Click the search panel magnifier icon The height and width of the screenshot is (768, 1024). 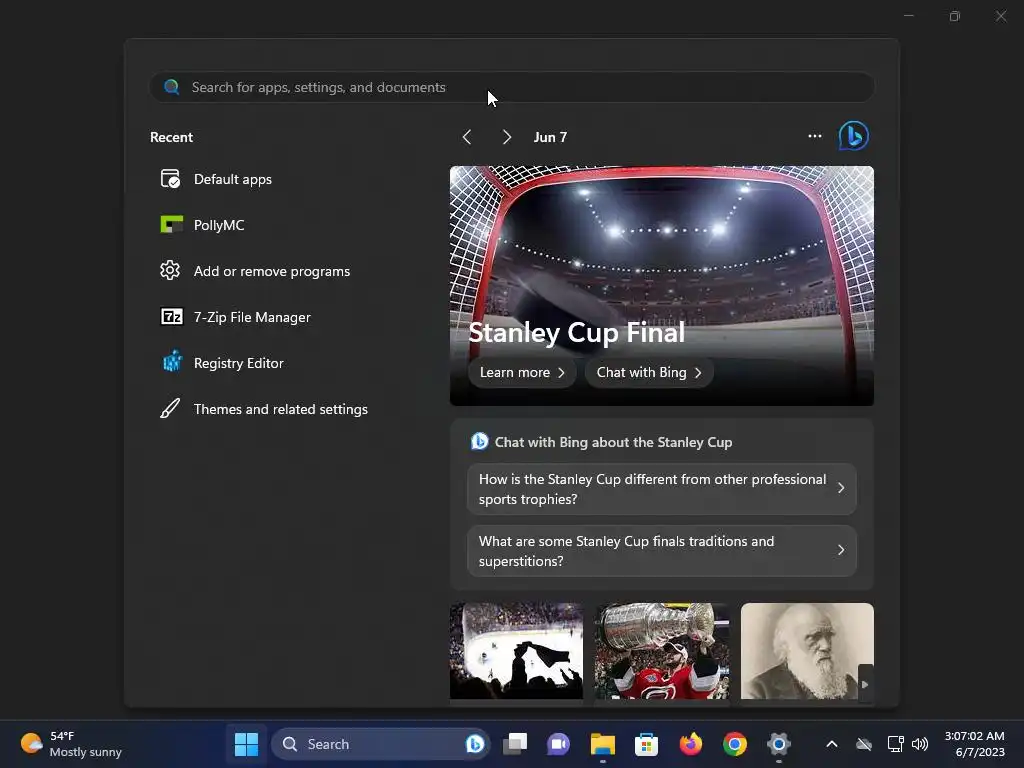click(172, 87)
